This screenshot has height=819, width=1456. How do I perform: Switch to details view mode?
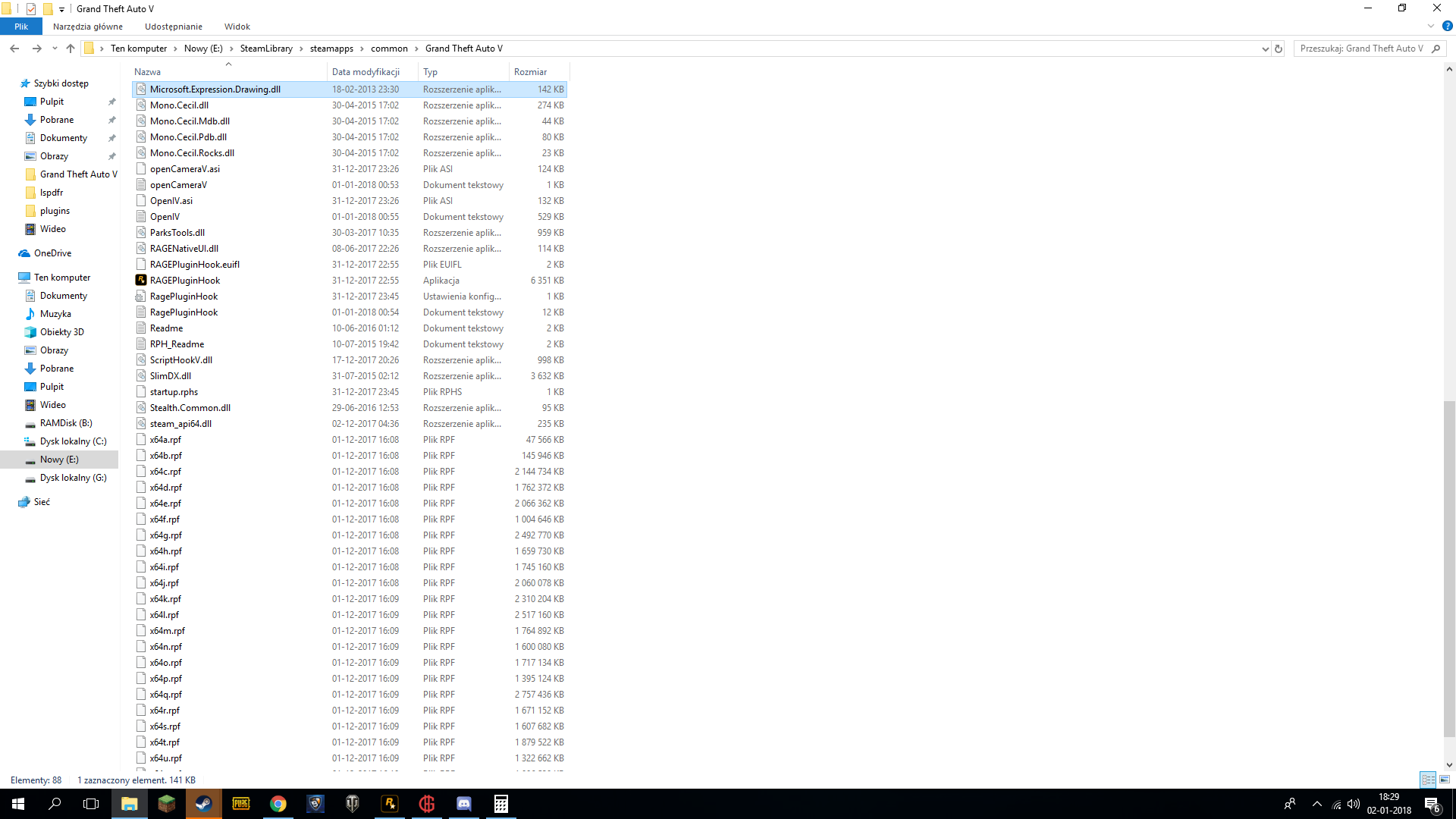tap(1428, 780)
